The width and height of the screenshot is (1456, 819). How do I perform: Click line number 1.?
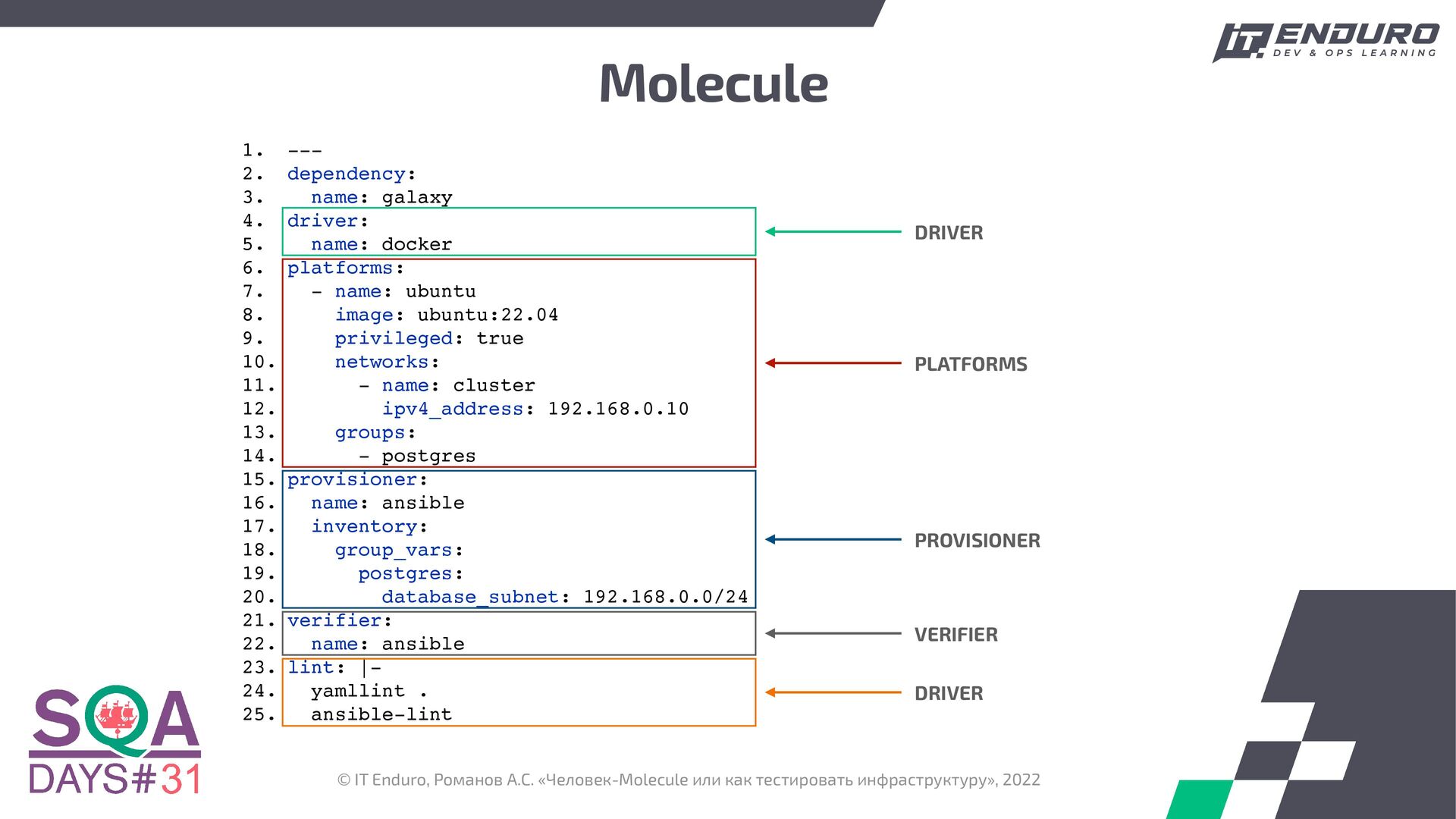(x=253, y=150)
